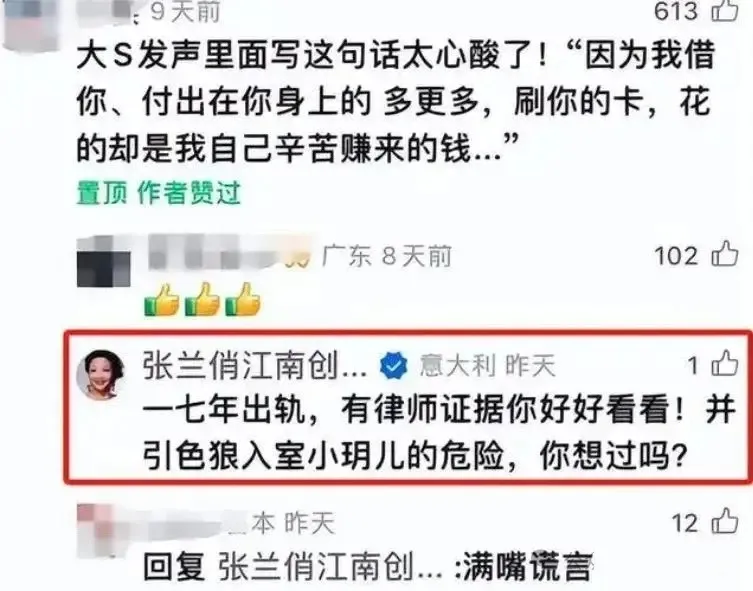Open username 张兰俏江南创... in highlighted comment
The image size is (753, 591).
[x=255, y=366]
